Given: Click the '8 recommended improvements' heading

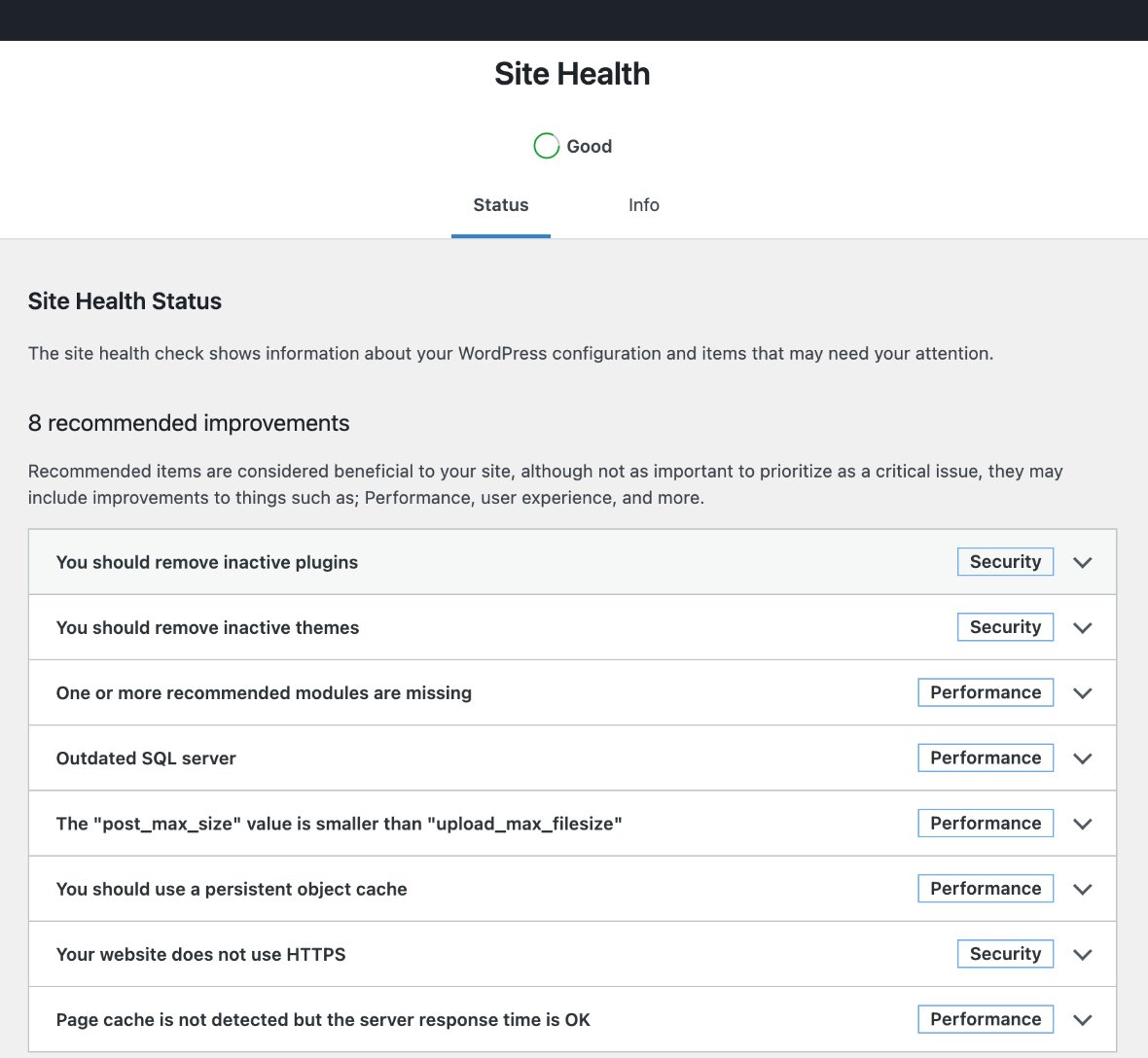Looking at the screenshot, I should (189, 423).
